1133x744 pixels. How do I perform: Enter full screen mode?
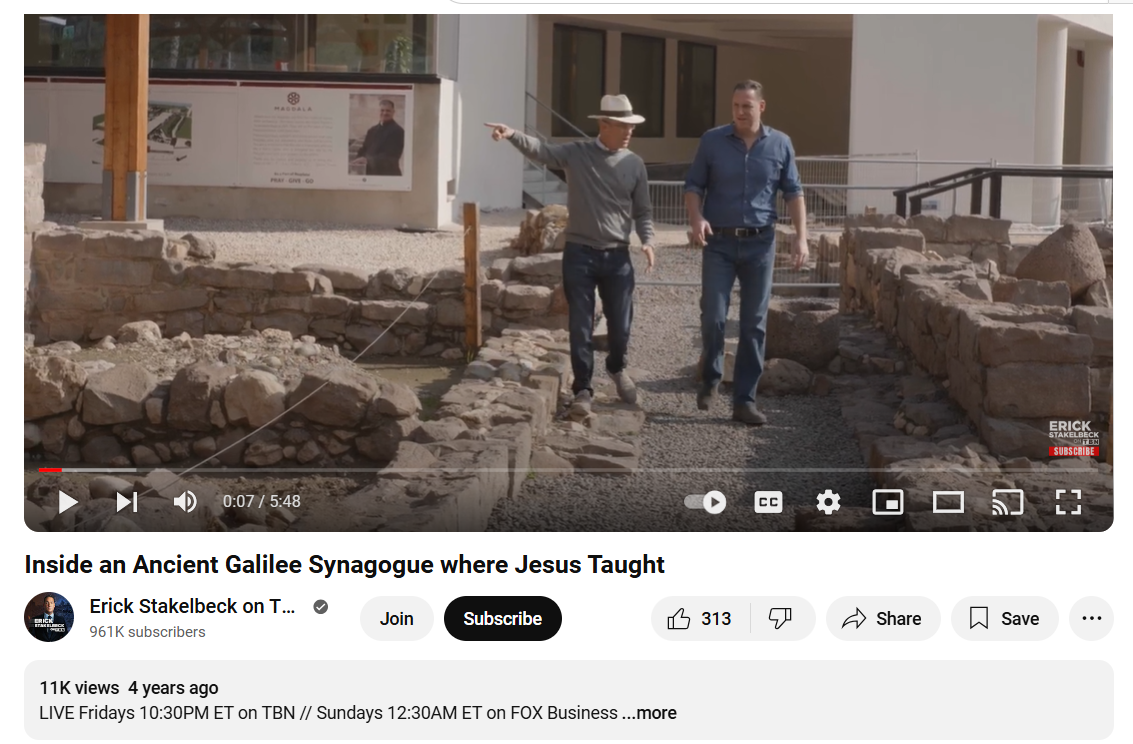tap(1068, 502)
